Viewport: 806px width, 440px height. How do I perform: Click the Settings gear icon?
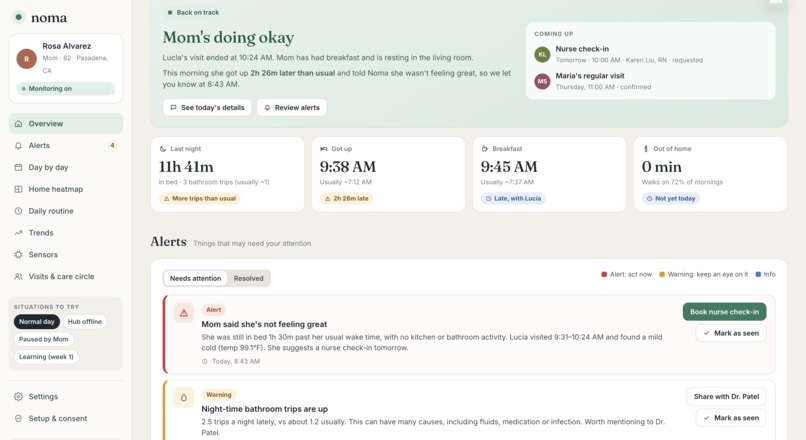point(19,397)
